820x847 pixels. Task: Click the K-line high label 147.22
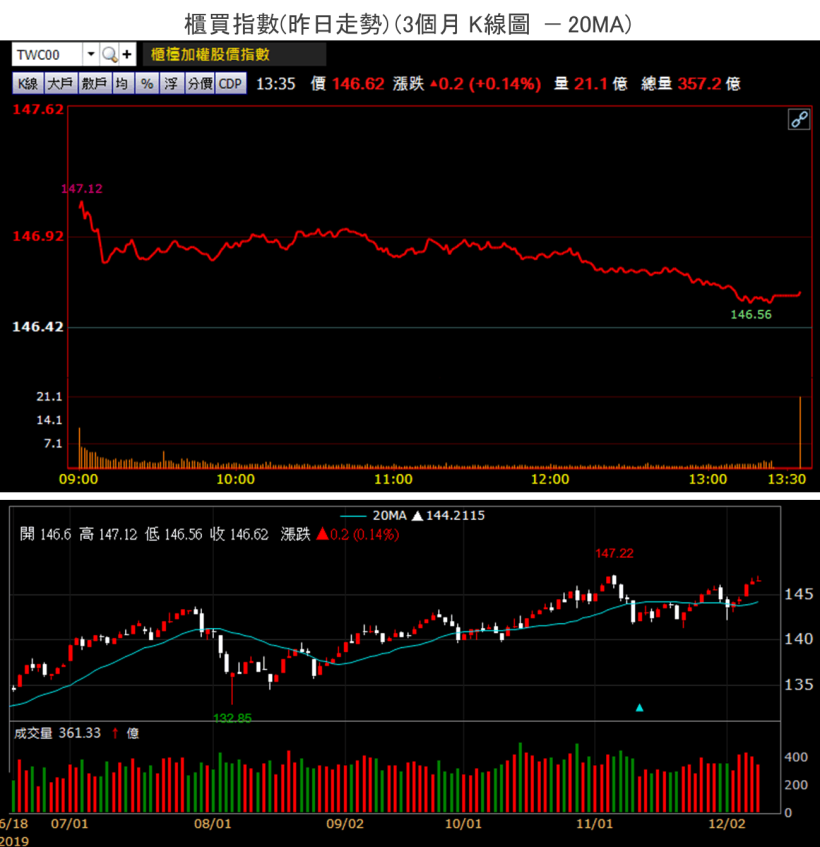[614, 553]
